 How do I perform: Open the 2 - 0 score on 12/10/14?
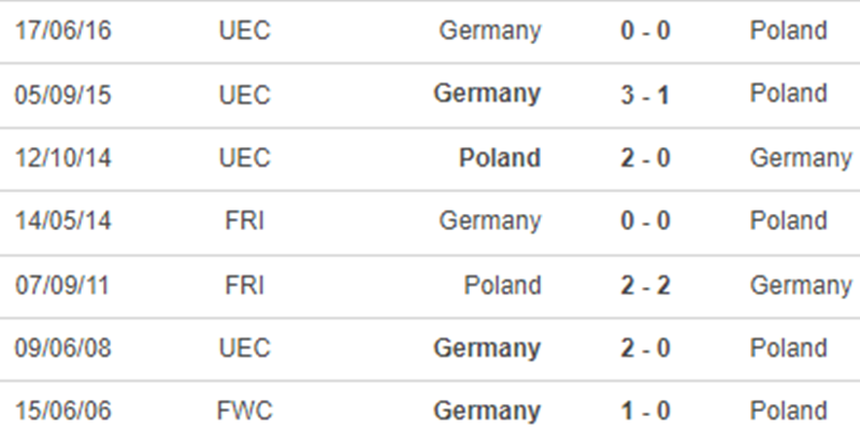click(645, 158)
